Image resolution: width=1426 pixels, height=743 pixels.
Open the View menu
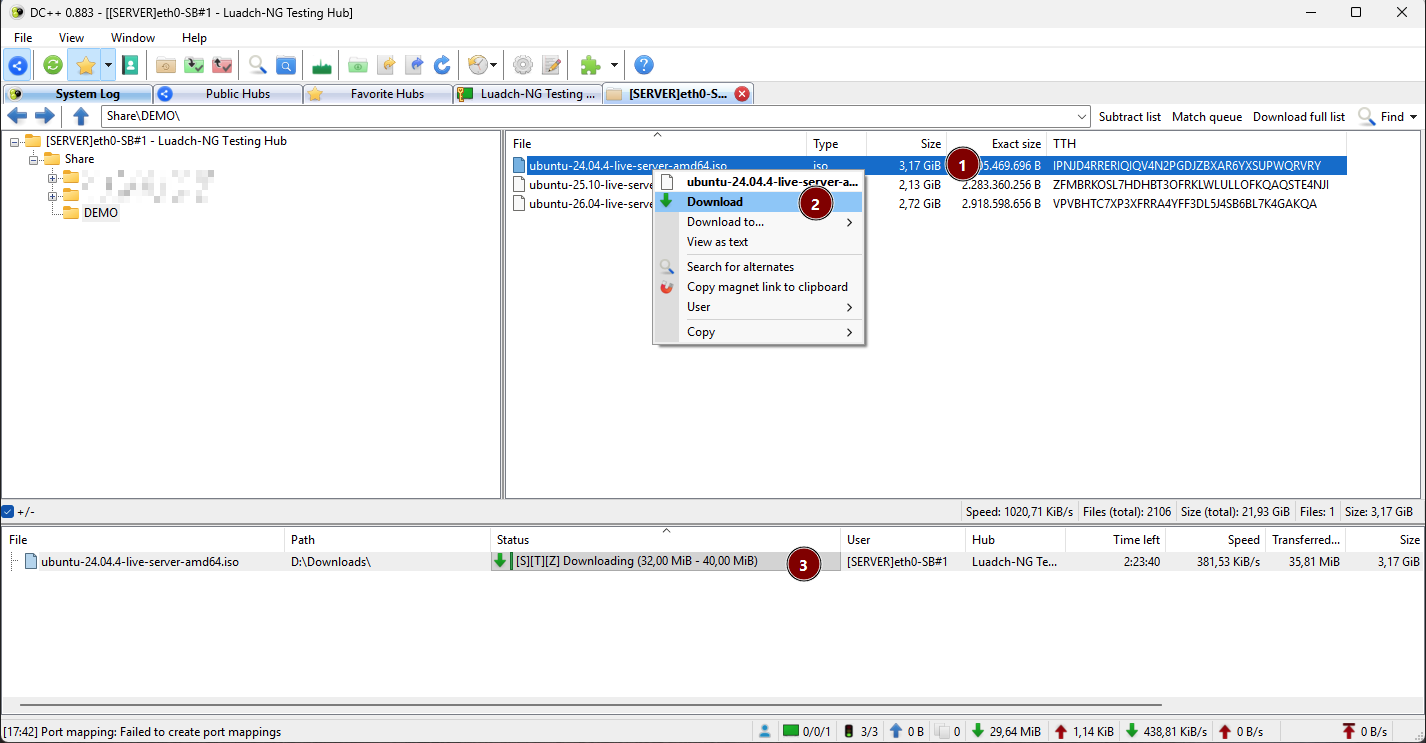point(71,38)
